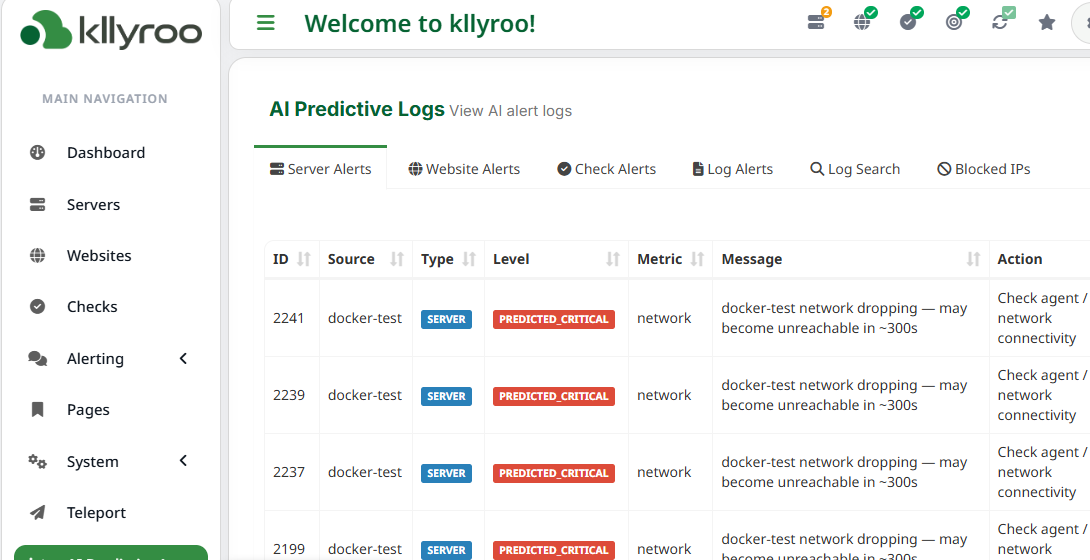Click docker-test source in row 2239
Image resolution: width=1090 pixels, height=560 pixels.
[x=365, y=395]
